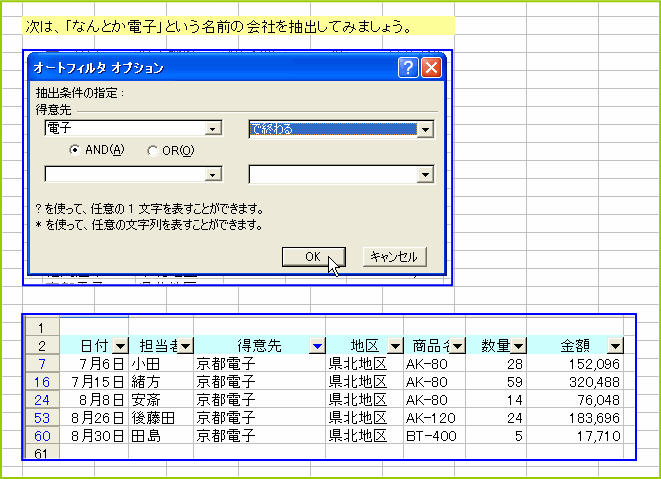661x479 pixels.
Task: Open the 地区 column filter arrow
Action: [395, 346]
